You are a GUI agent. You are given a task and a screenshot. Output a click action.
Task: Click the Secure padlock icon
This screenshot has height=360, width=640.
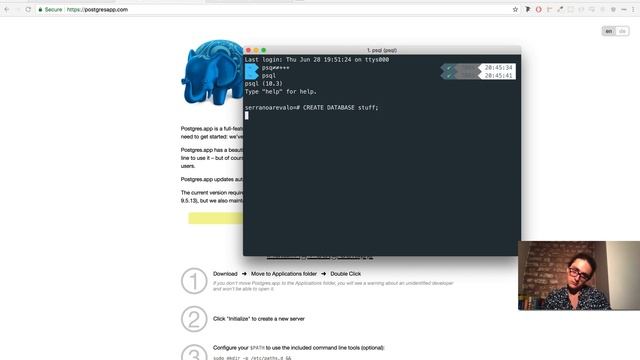[x=40, y=9]
